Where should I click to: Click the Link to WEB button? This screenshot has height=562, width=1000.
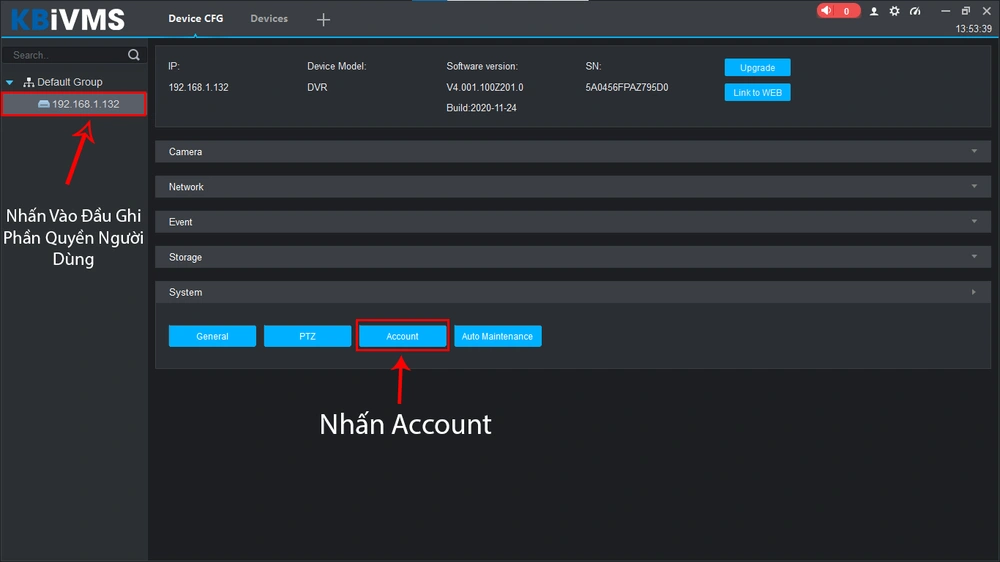coord(757,92)
